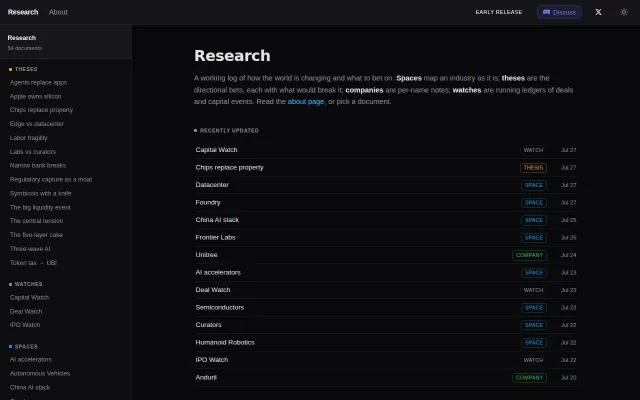This screenshot has height=400, width=640.
Task: Click the SPACE tag on Datacenter row
Action: [533, 185]
